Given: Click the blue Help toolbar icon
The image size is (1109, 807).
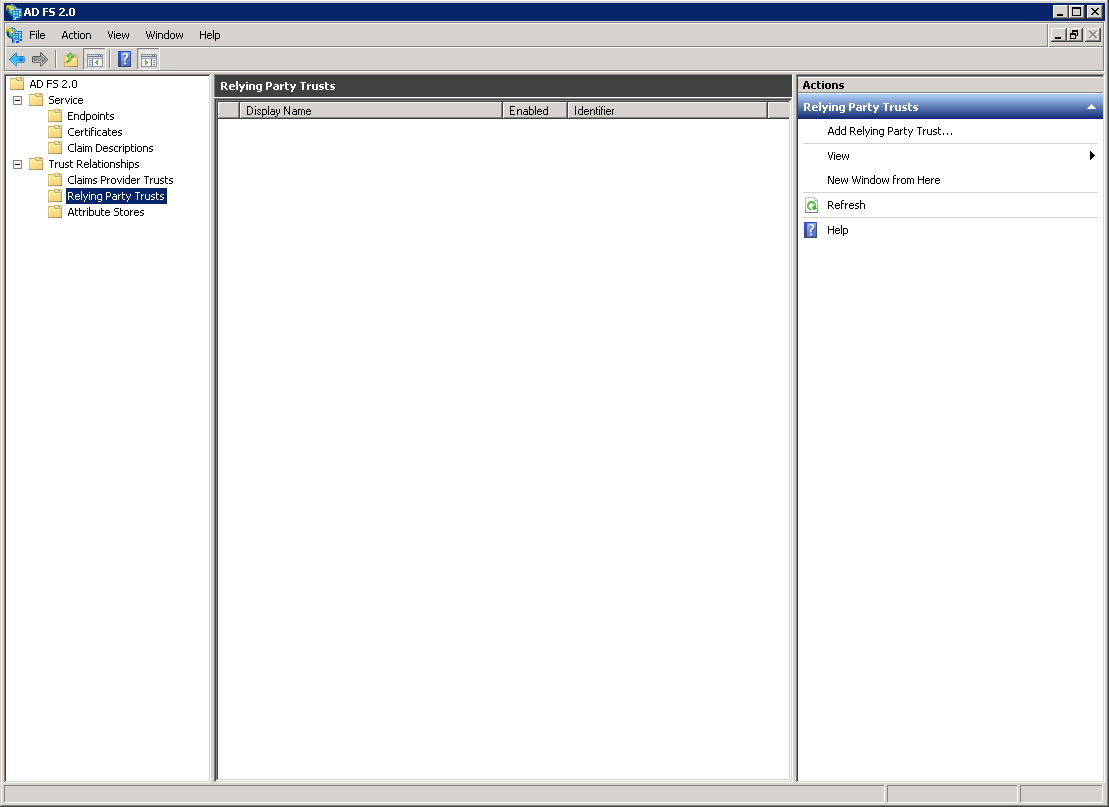Looking at the screenshot, I should pos(124,60).
